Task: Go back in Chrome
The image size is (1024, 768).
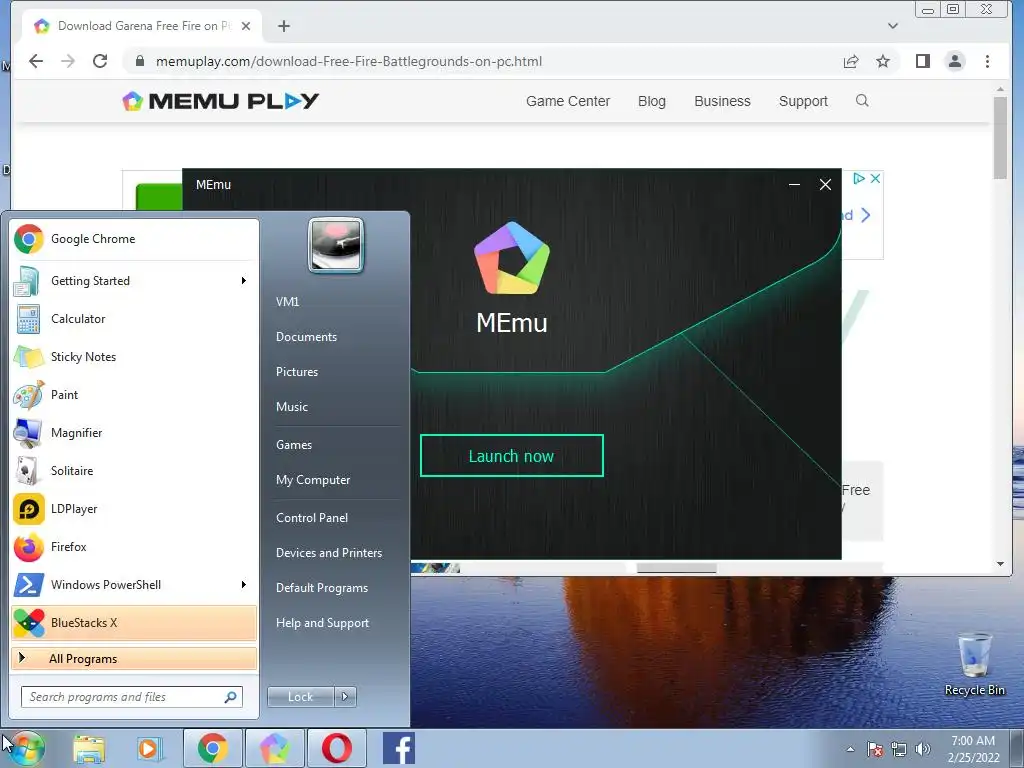Action: [x=36, y=61]
